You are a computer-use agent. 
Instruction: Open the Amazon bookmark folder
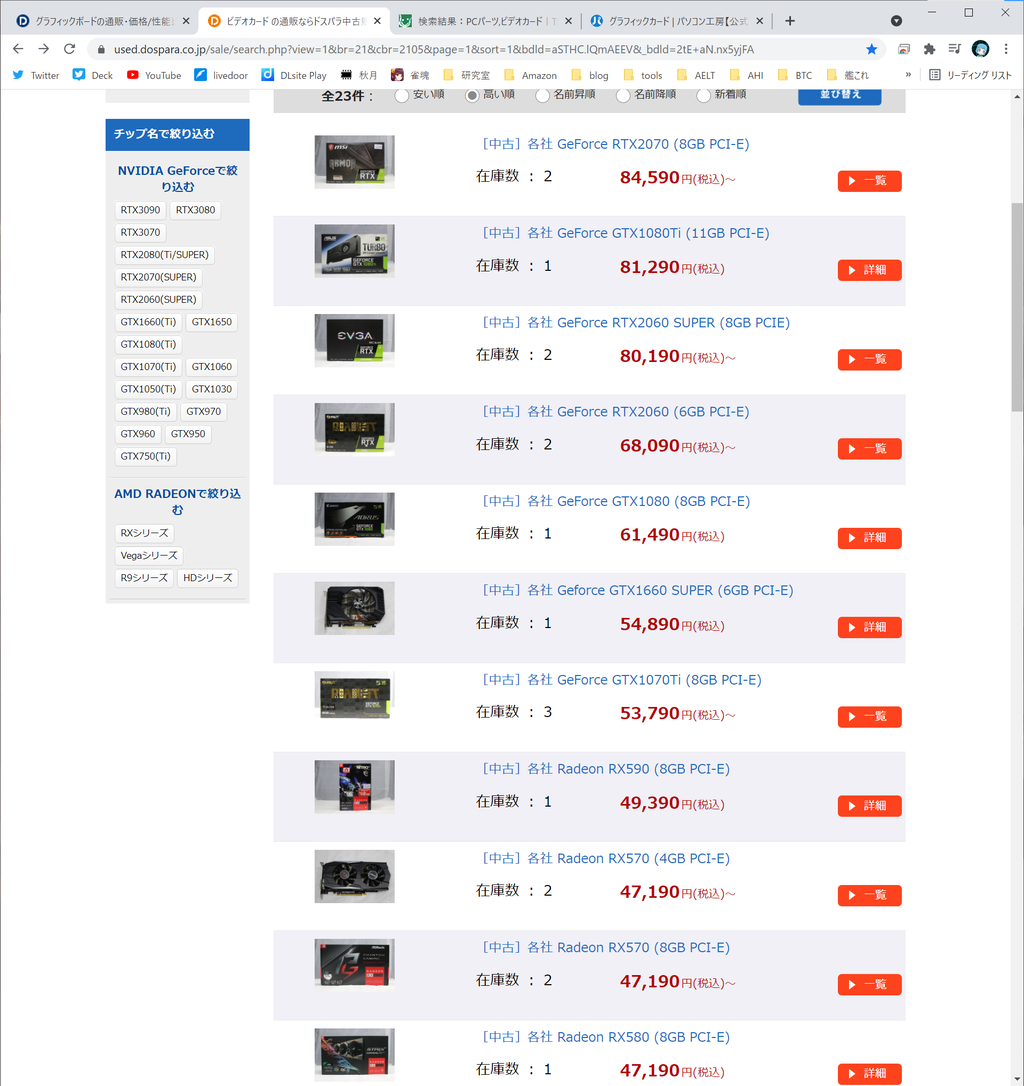point(530,75)
